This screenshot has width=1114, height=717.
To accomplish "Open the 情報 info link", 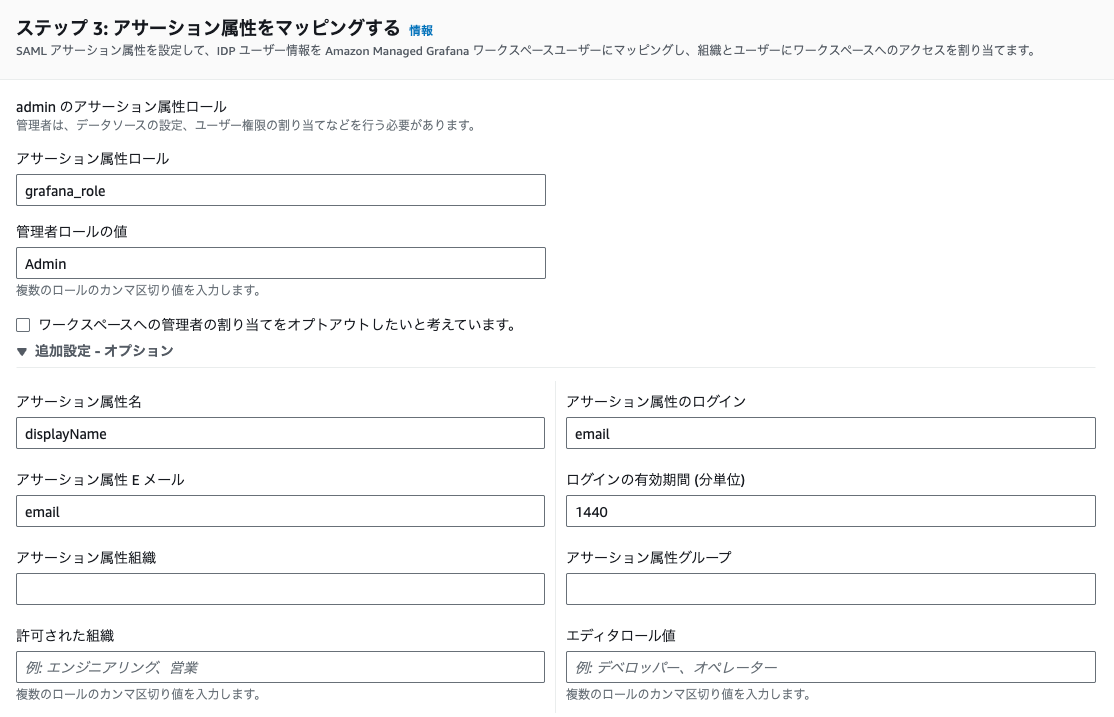I will [x=421, y=31].
